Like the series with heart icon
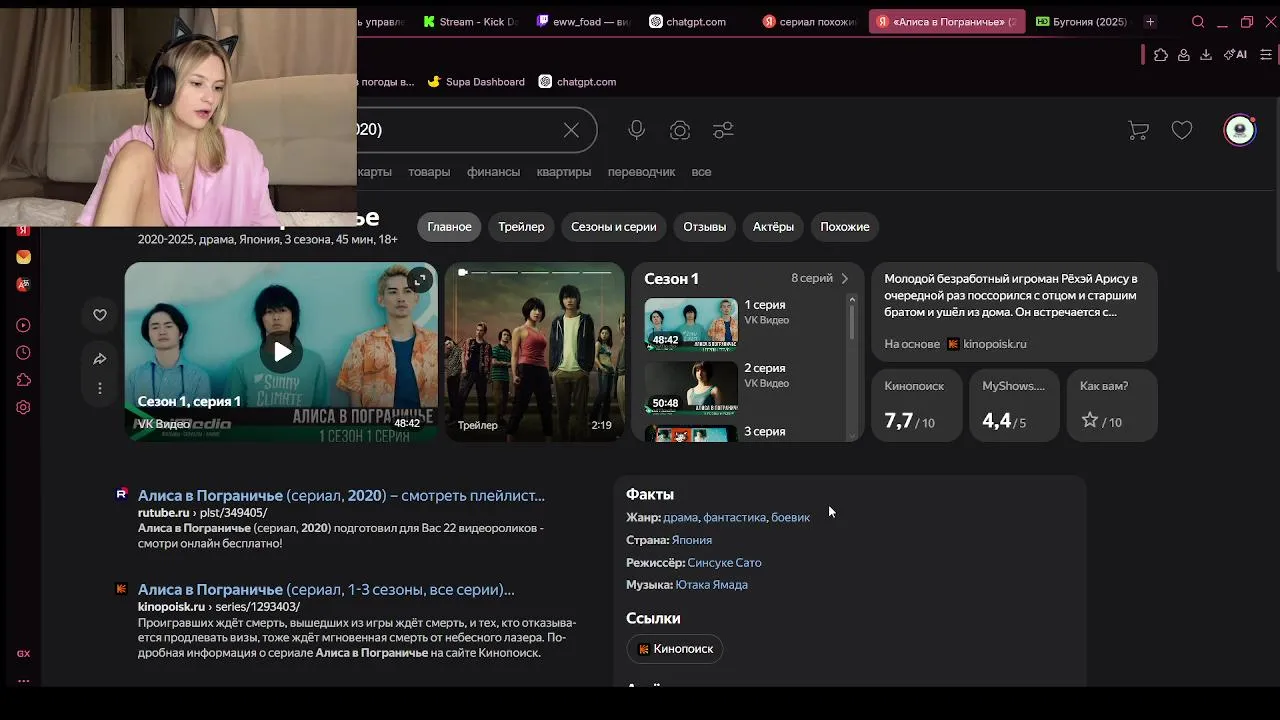 (100, 315)
